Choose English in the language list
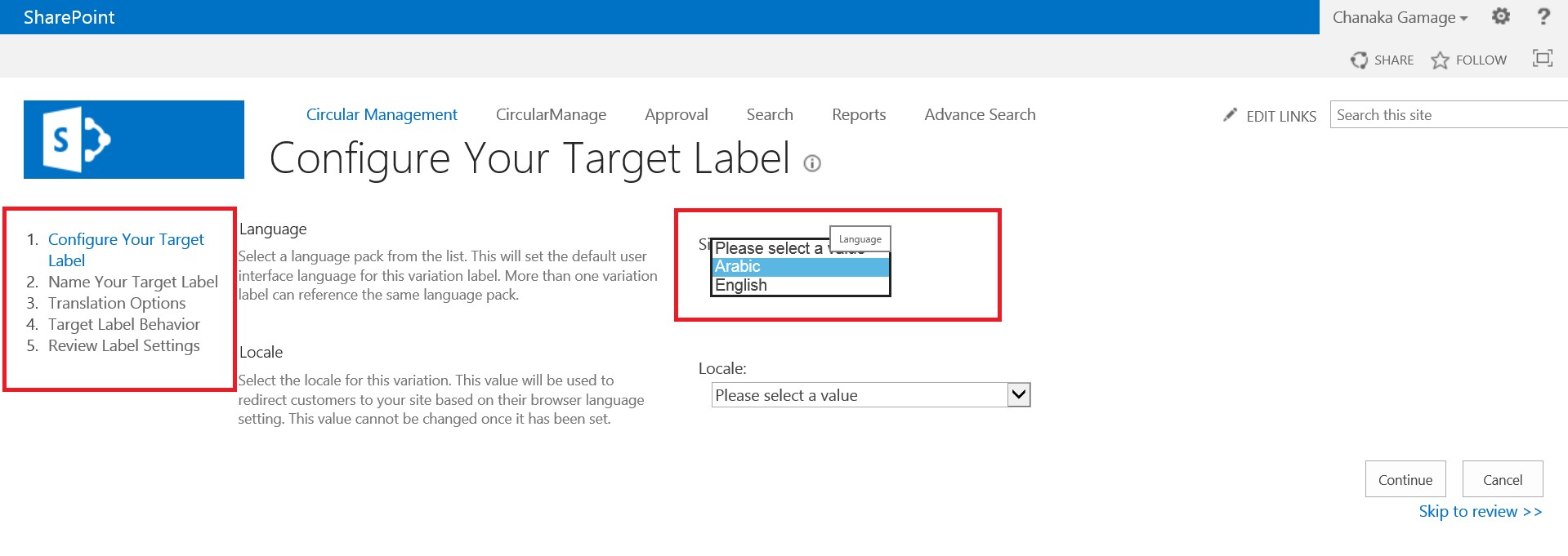Image resolution: width=1568 pixels, height=556 pixels. (800, 285)
